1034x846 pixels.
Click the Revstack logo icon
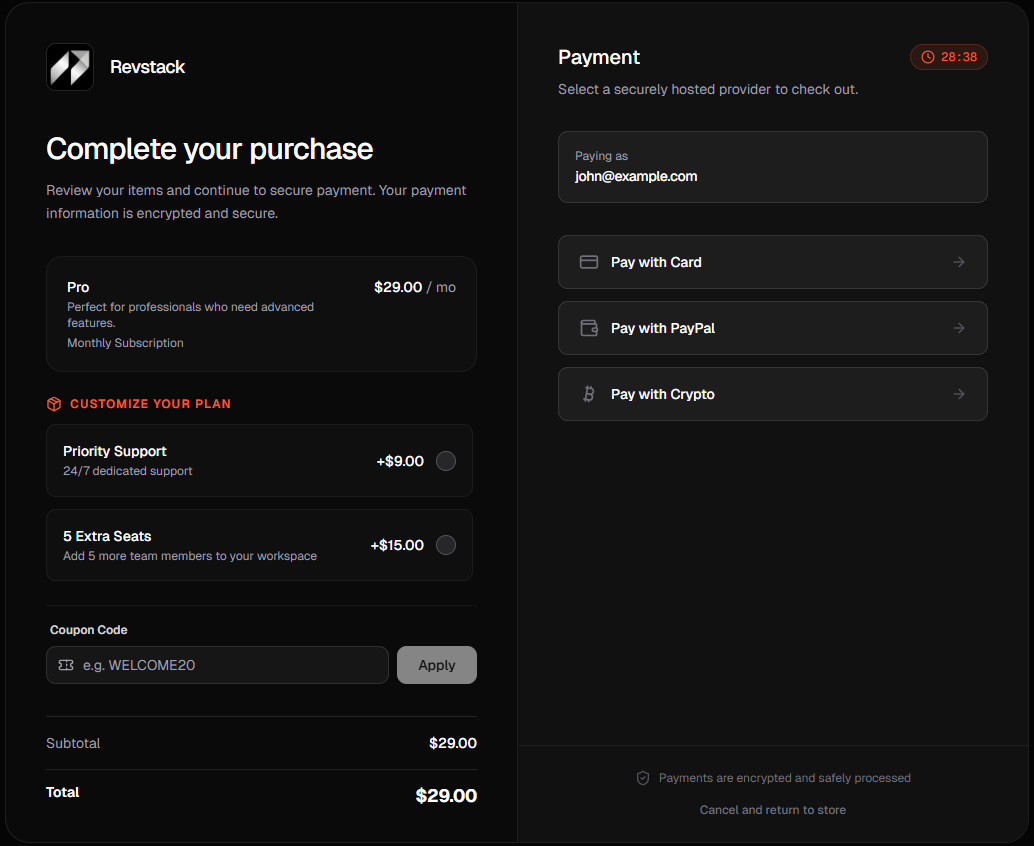click(x=68, y=67)
